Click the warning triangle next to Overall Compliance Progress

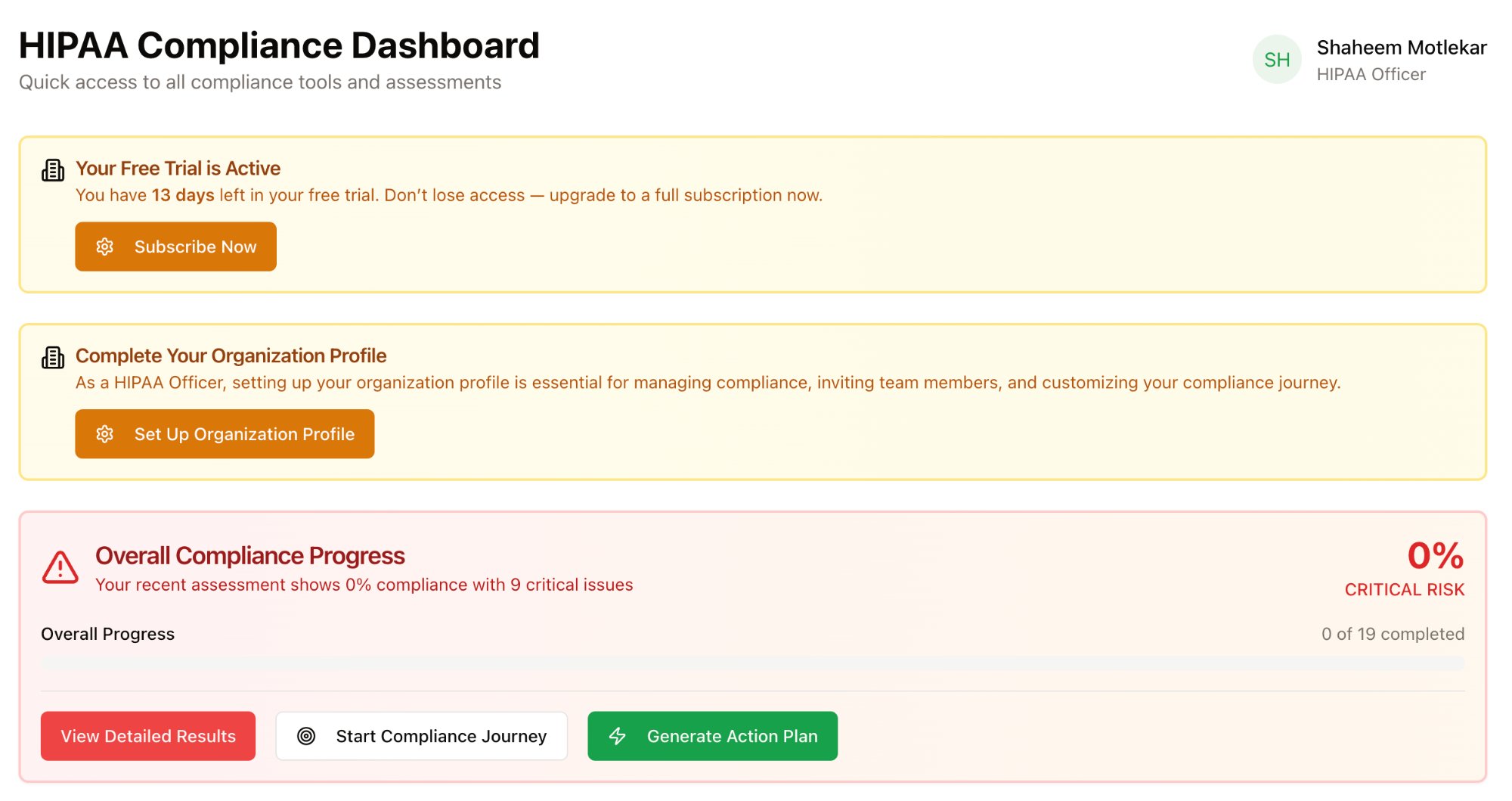[60, 568]
